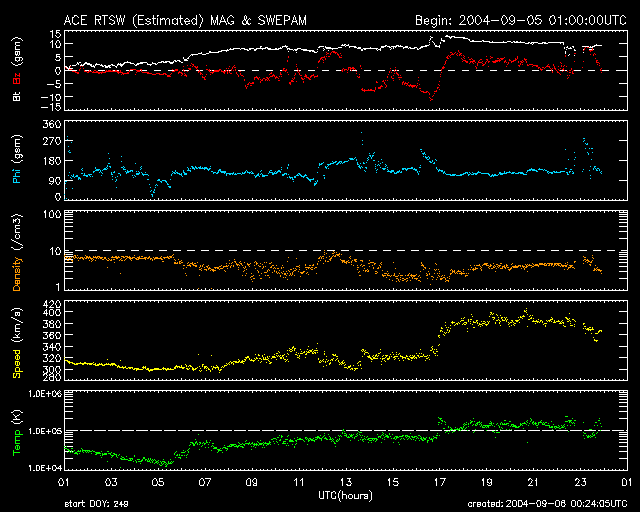640x512 pixels.
Task: Click the '1.0E+05' tick on Temp axis
Action: tap(45, 431)
